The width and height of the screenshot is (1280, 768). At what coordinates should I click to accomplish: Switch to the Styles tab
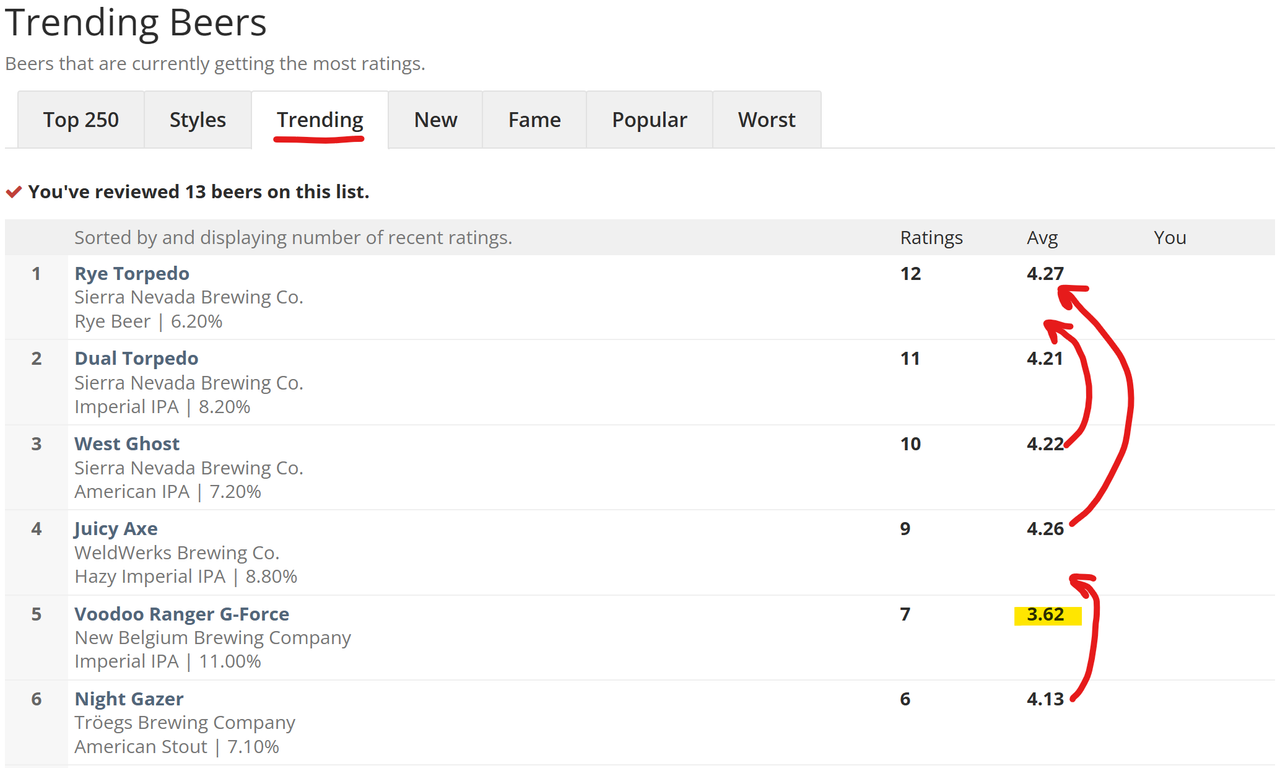click(x=198, y=120)
